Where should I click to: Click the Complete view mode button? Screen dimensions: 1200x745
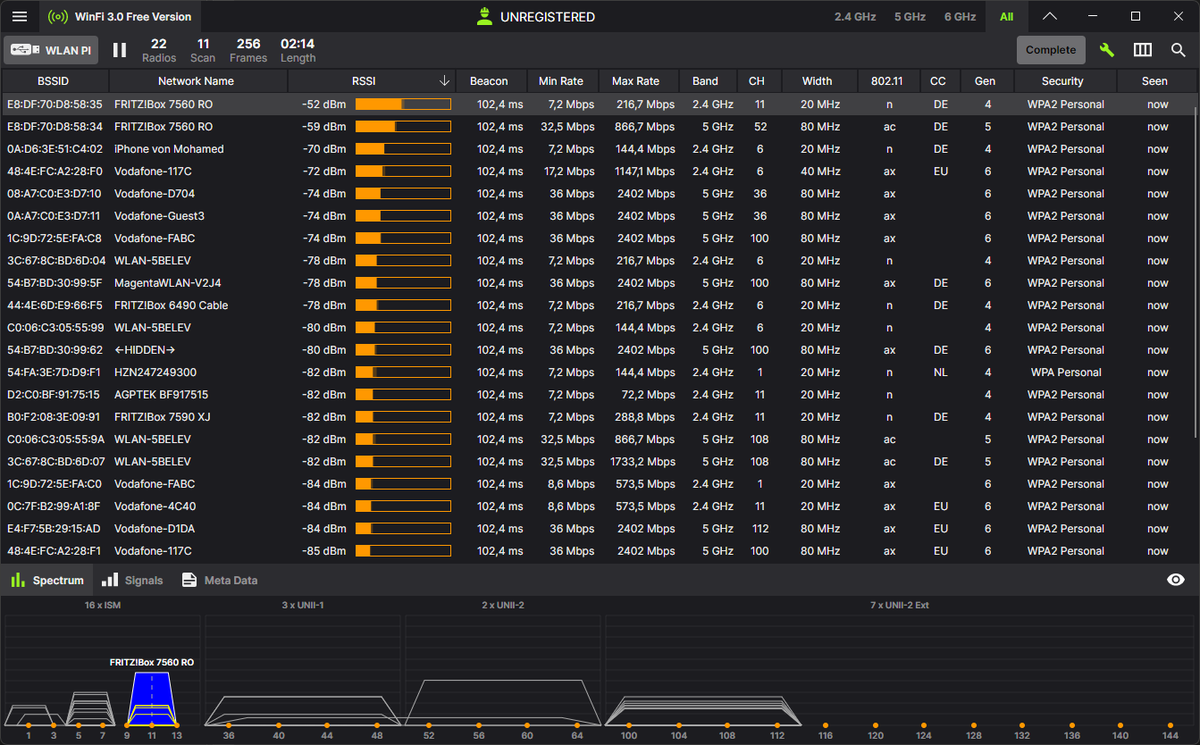[1051, 50]
